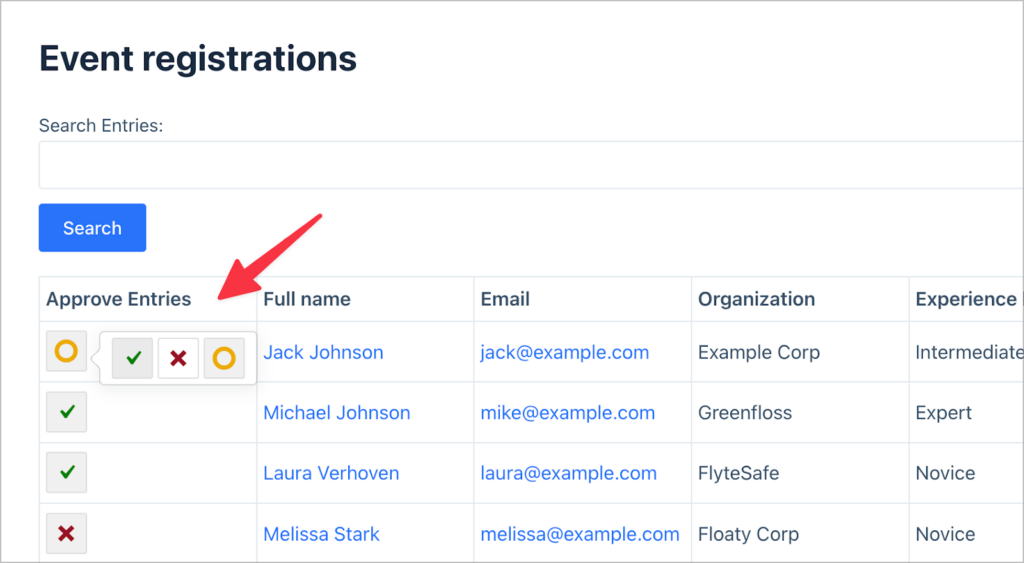The width and height of the screenshot is (1024, 563).
Task: Click the Approve Entries column header
Action: (x=118, y=299)
